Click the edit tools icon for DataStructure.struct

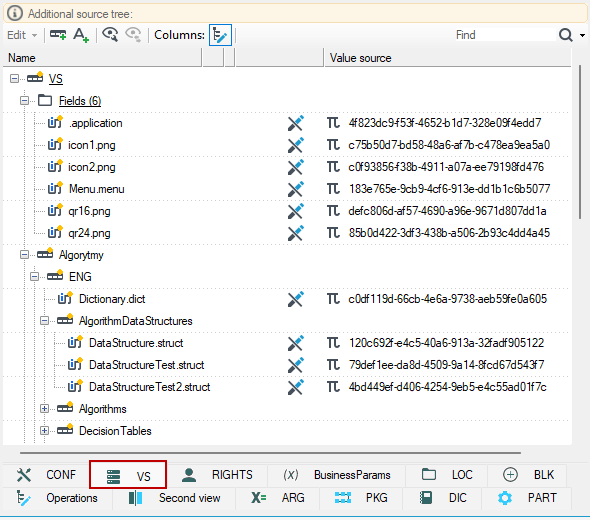[x=296, y=343]
